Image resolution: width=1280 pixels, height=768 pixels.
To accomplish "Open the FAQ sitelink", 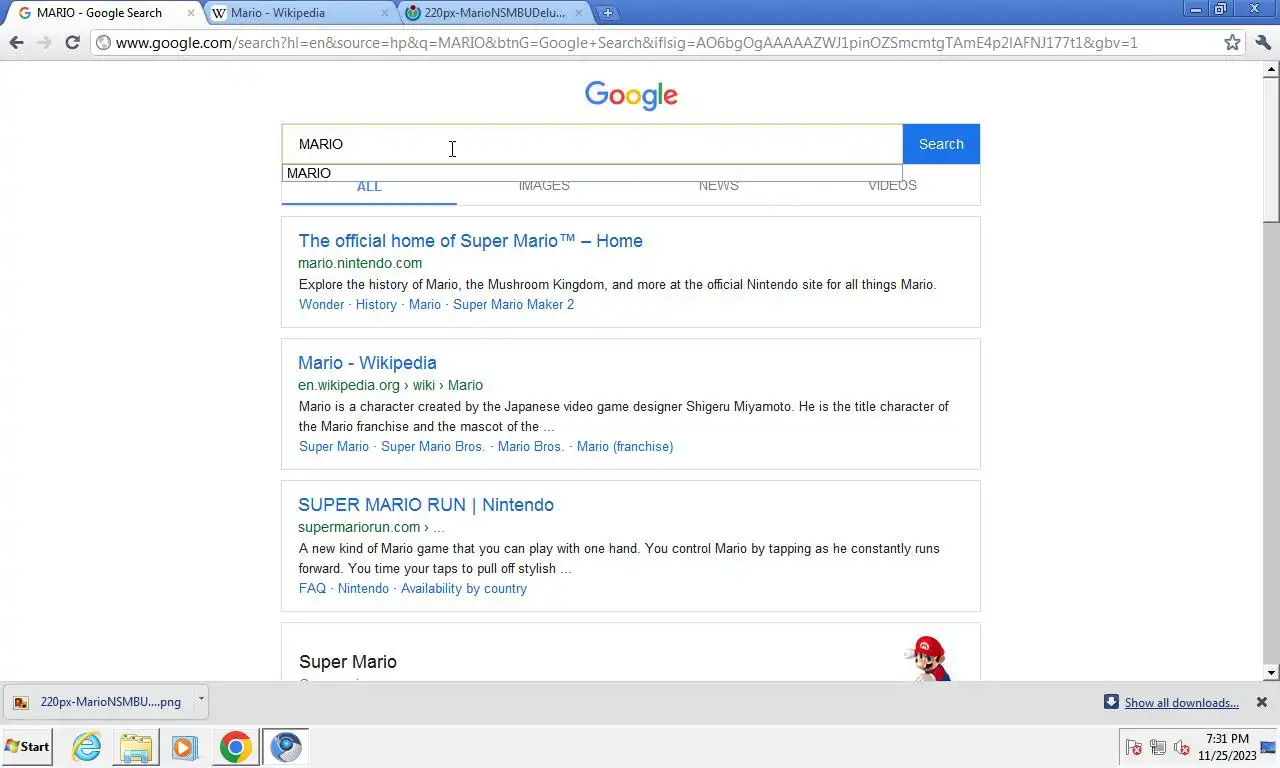I will point(312,588).
